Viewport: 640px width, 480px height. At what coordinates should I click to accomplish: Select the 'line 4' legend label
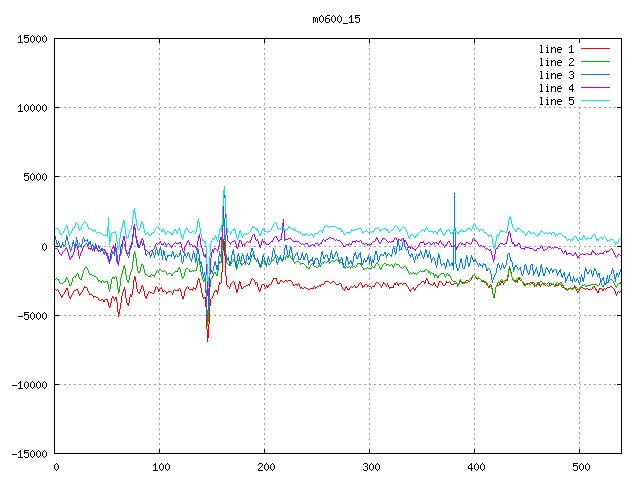[556, 88]
